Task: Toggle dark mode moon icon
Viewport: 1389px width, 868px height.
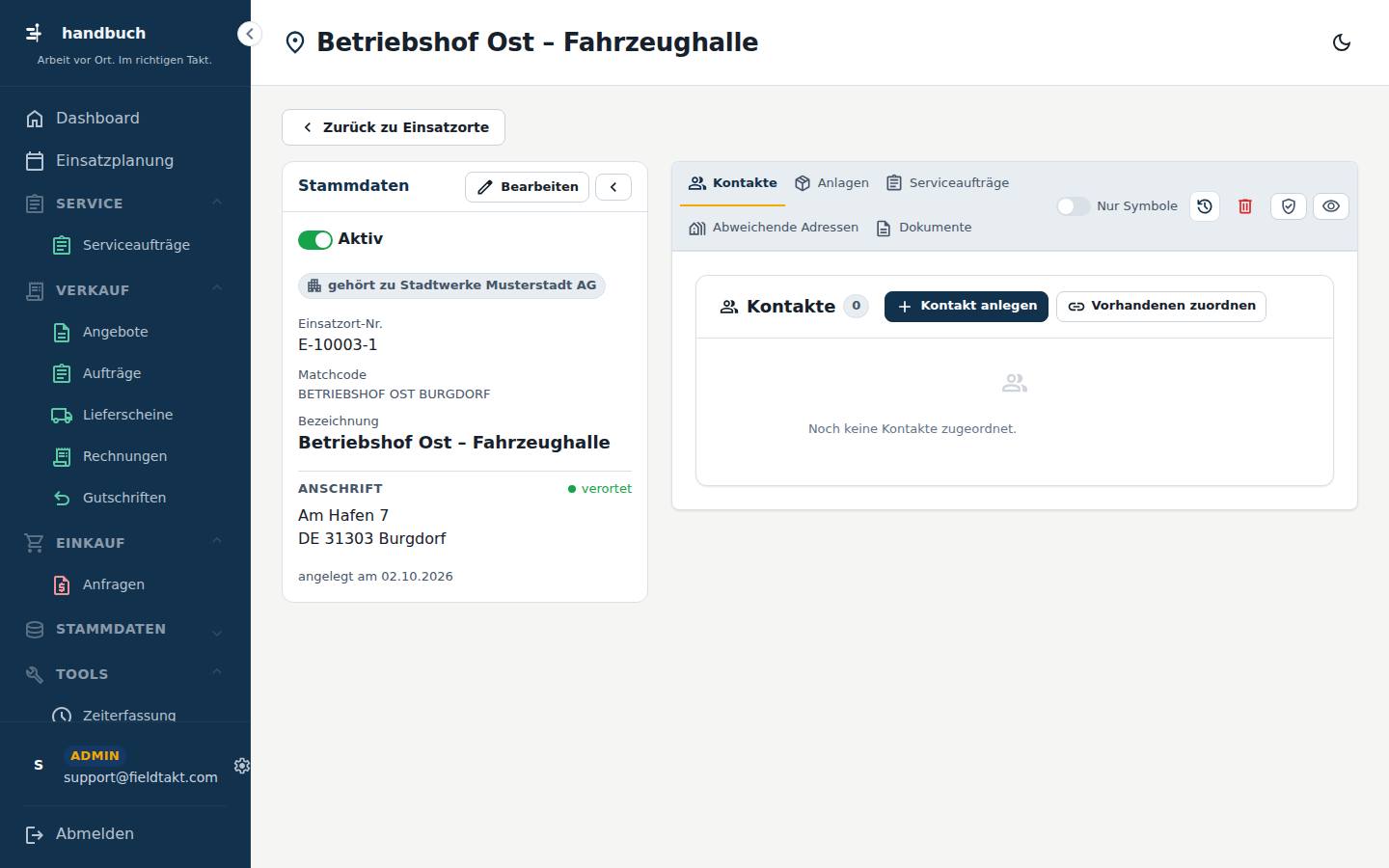Action: (x=1341, y=42)
